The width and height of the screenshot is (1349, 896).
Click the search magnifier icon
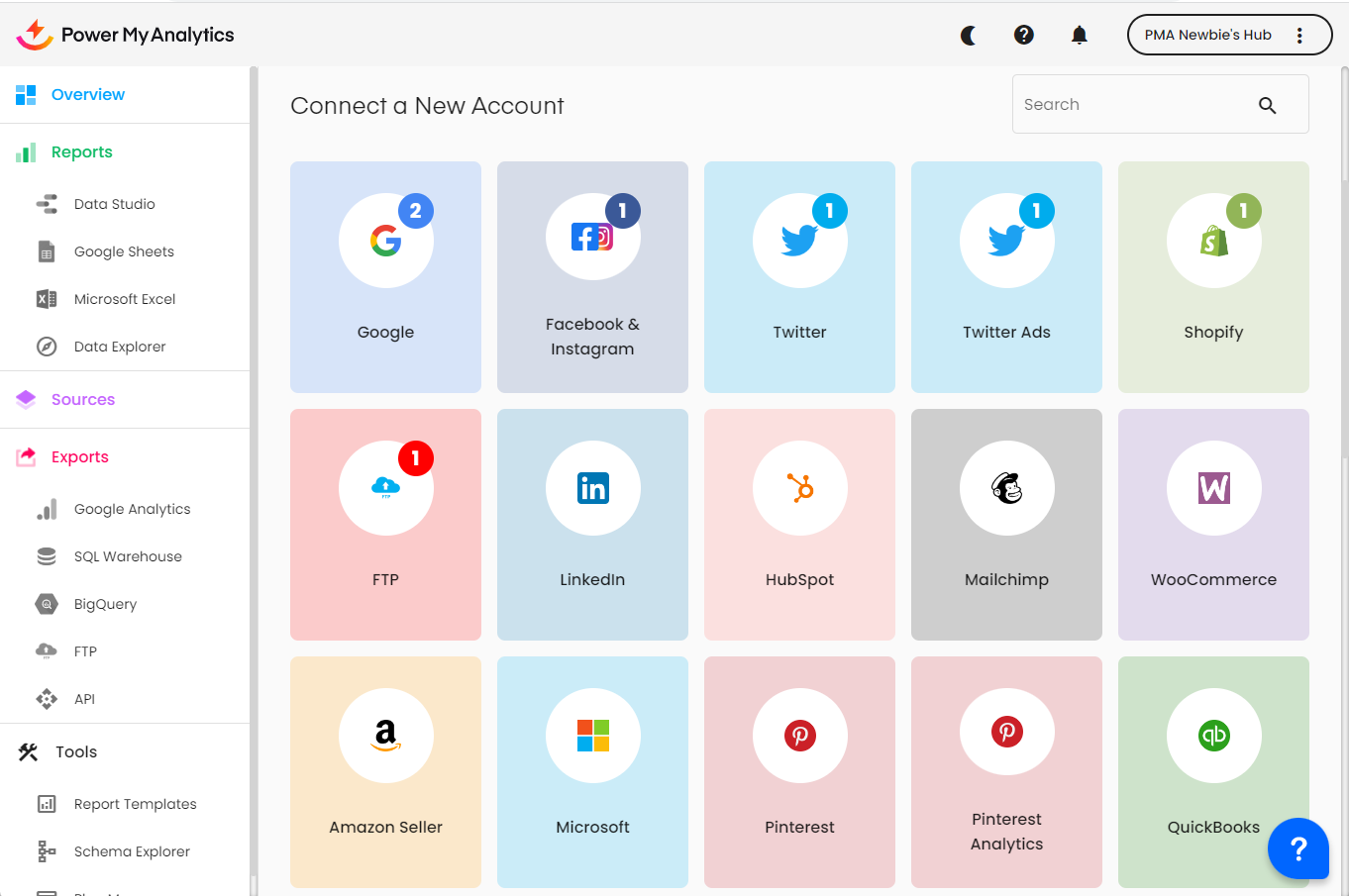click(x=1267, y=105)
